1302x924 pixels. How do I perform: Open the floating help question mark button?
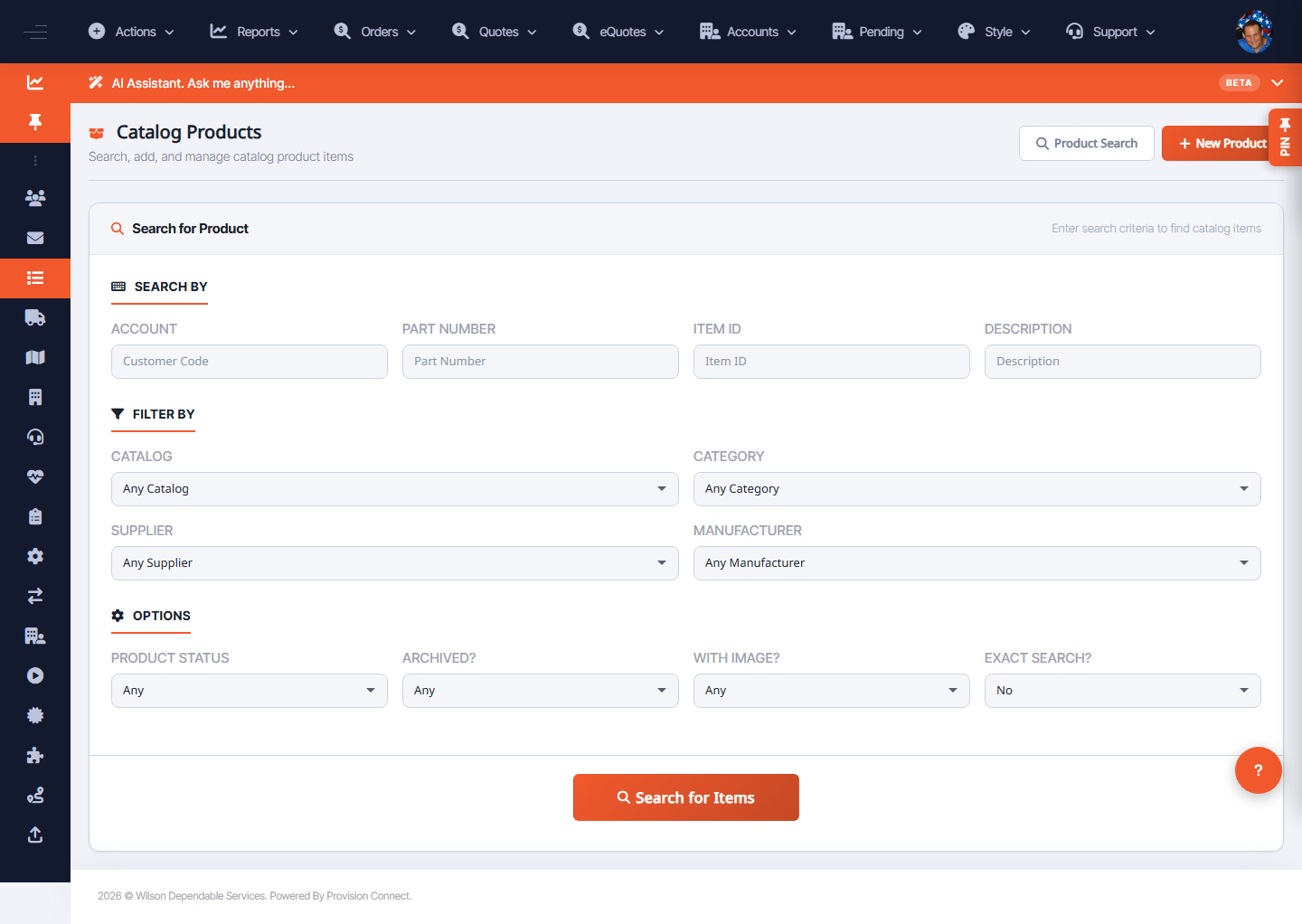(1259, 770)
